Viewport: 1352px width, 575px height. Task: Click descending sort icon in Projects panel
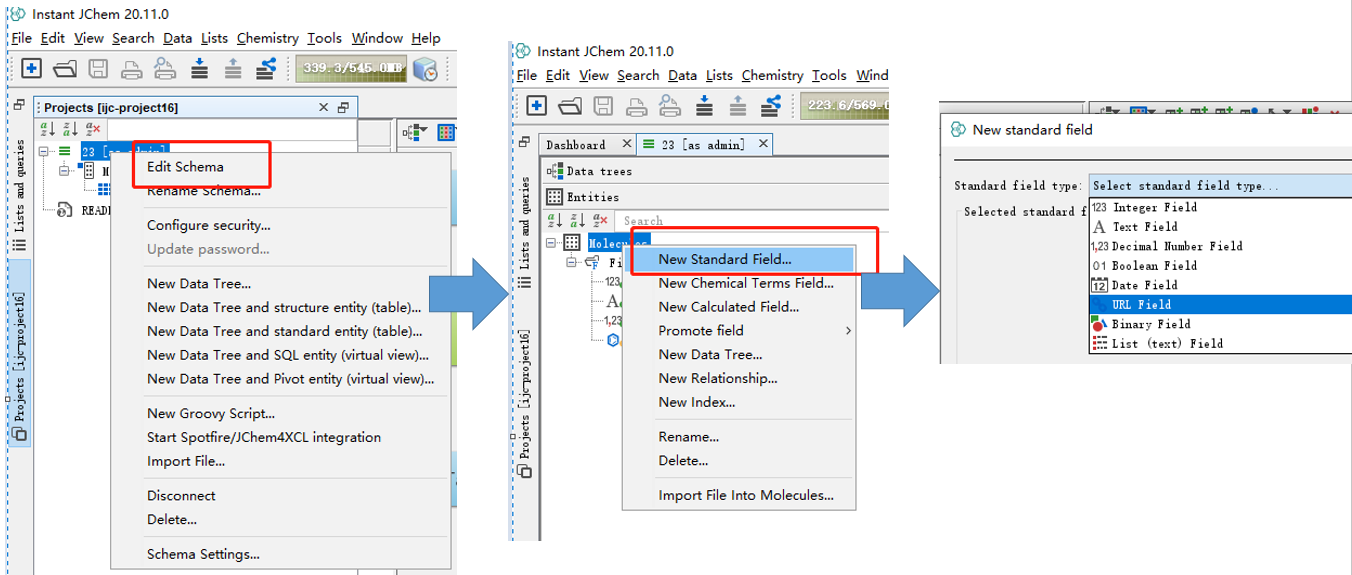click(70, 129)
